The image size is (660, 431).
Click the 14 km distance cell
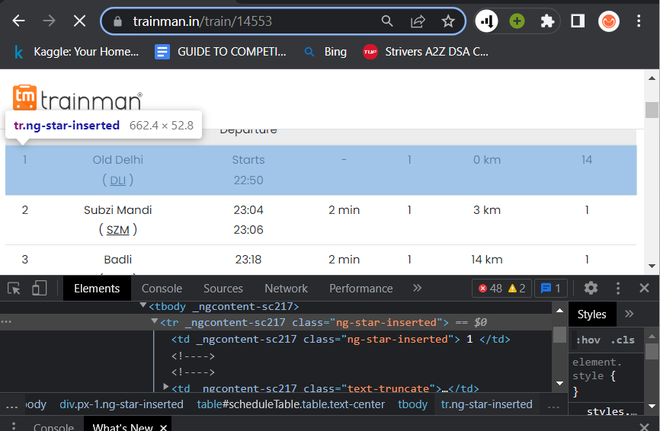pyautogui.click(x=487, y=260)
